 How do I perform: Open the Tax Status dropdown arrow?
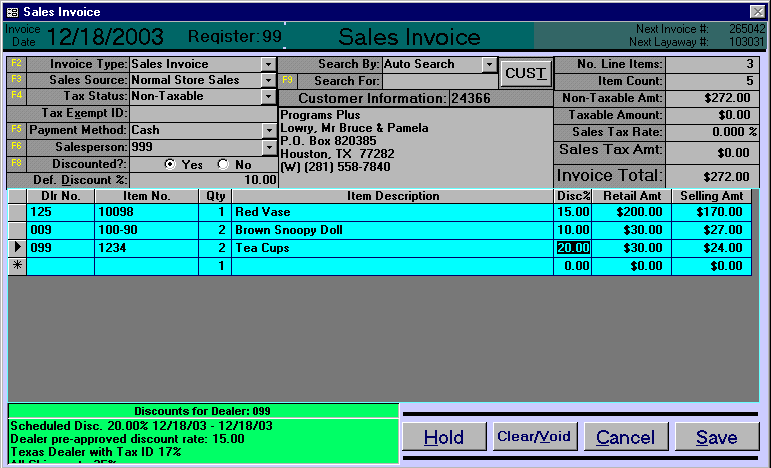[x=268, y=97]
